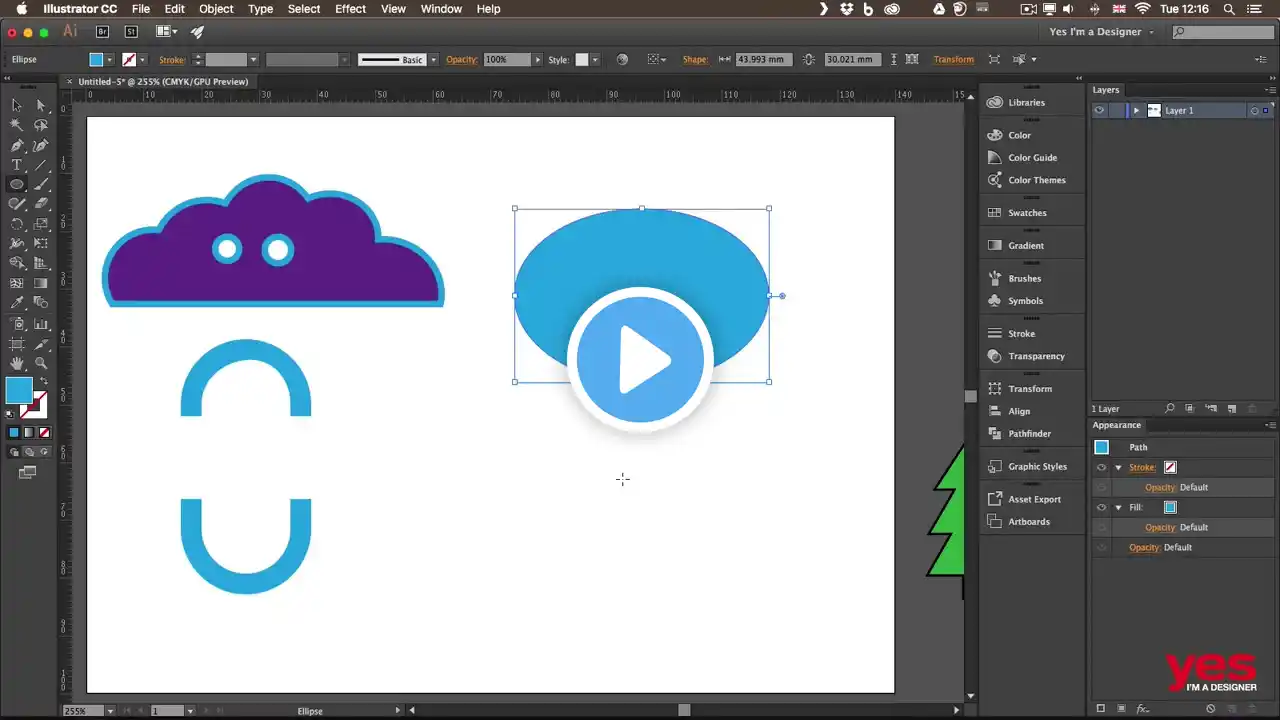
Task: Select the Selection tool arrow
Action: tap(17, 105)
